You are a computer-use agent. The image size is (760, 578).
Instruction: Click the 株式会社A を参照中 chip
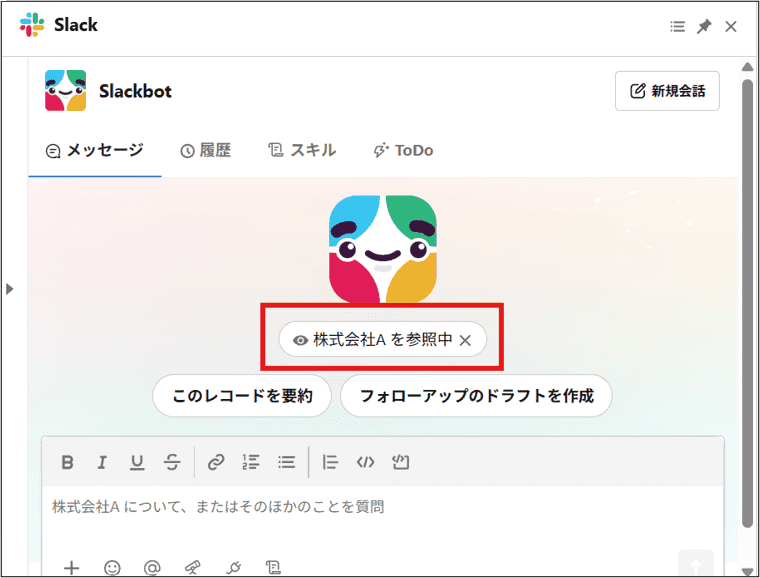(382, 339)
